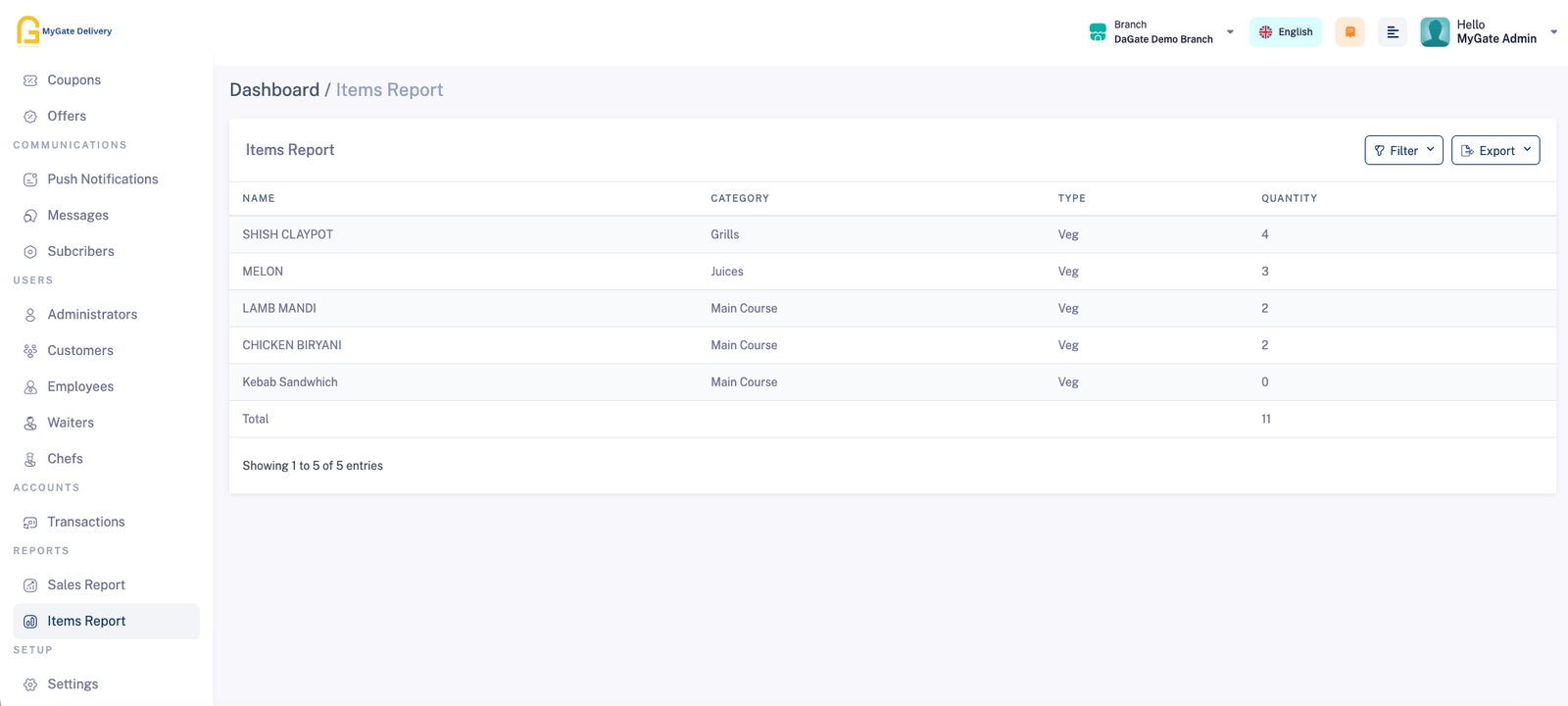Go to the Customers menu item
Viewport: 1568px width, 706px height.
coord(80,351)
